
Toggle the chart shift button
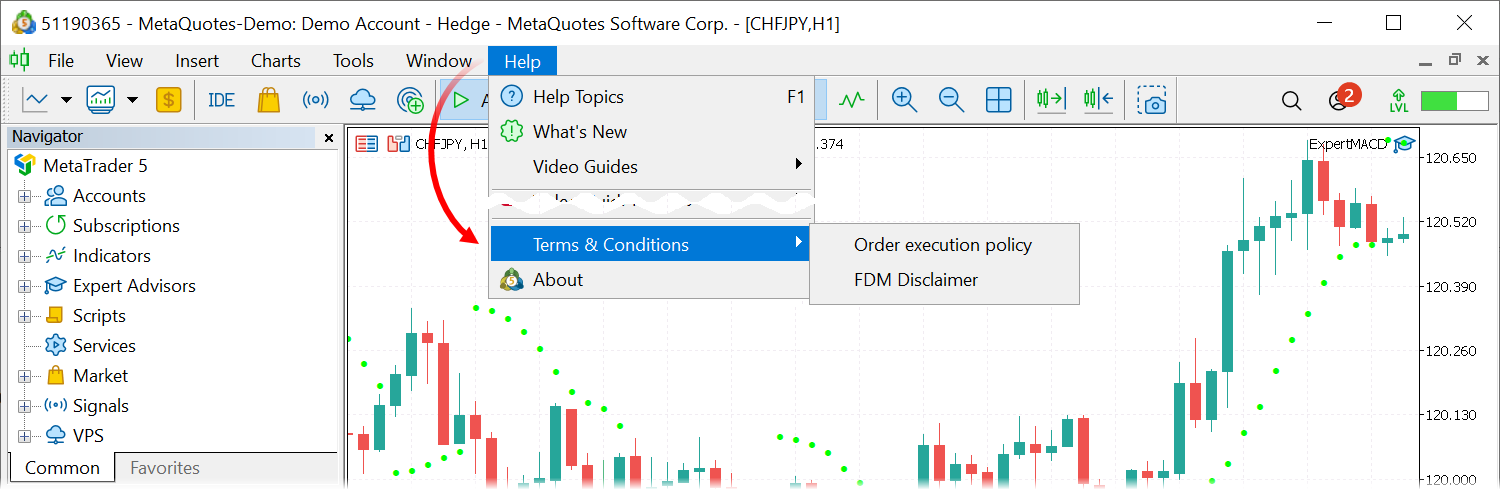(x=1098, y=100)
